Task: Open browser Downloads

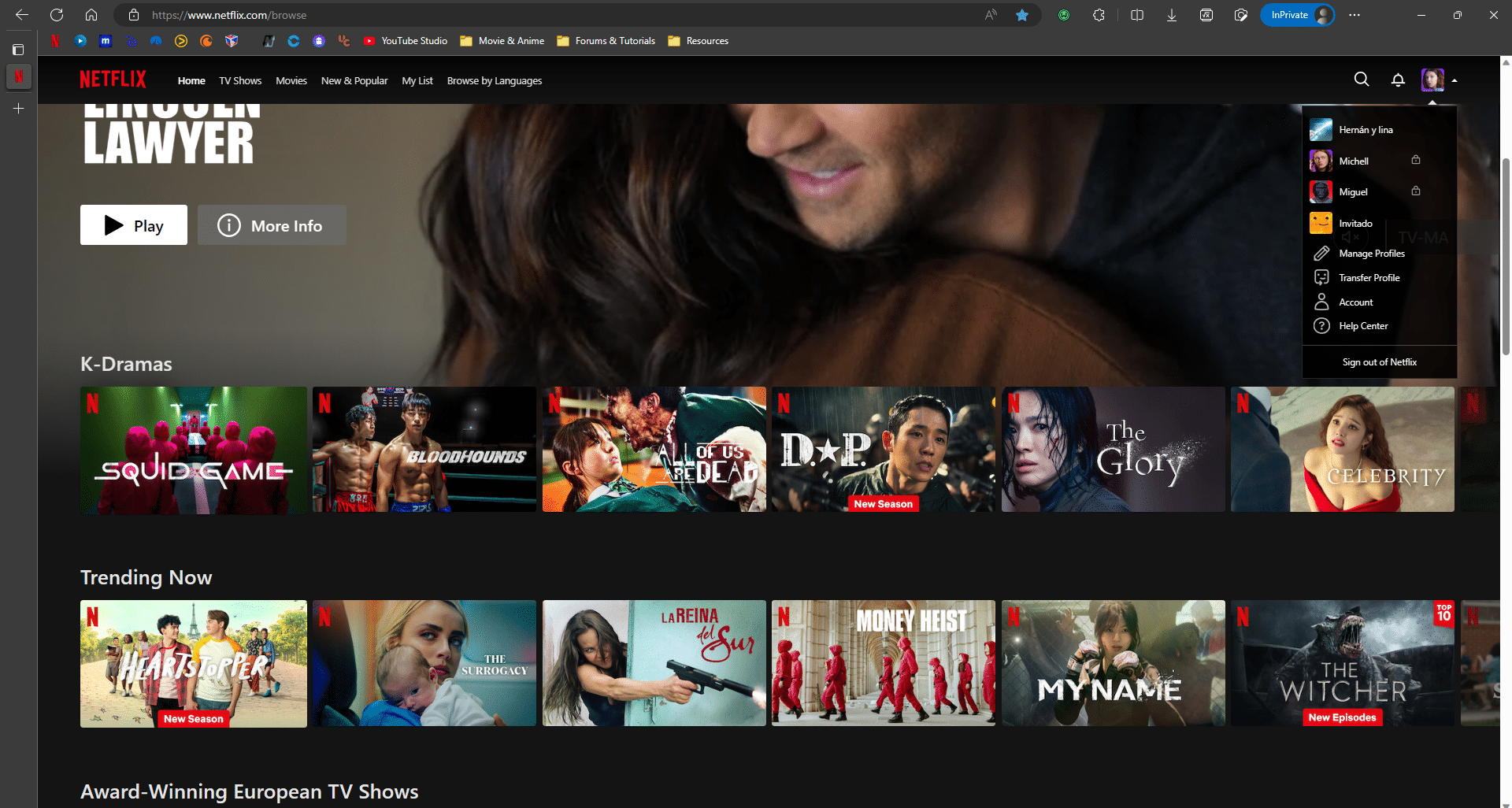Action: click(1172, 15)
